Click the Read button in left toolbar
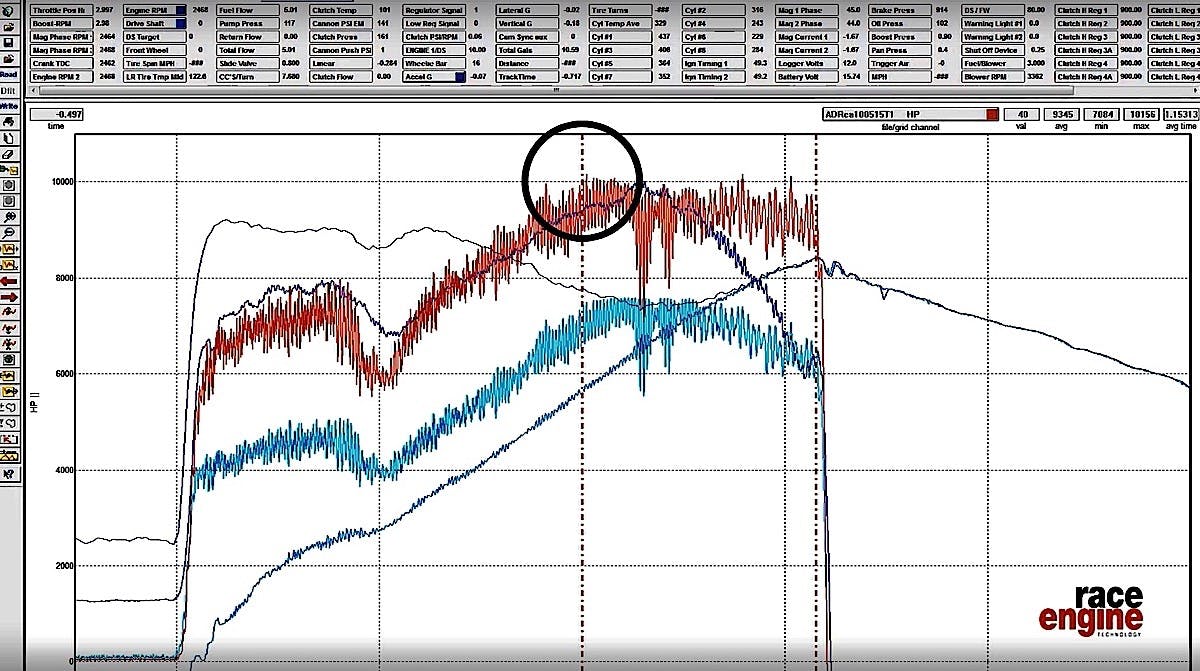The height and width of the screenshot is (671, 1200). pyautogui.click(x=8, y=74)
